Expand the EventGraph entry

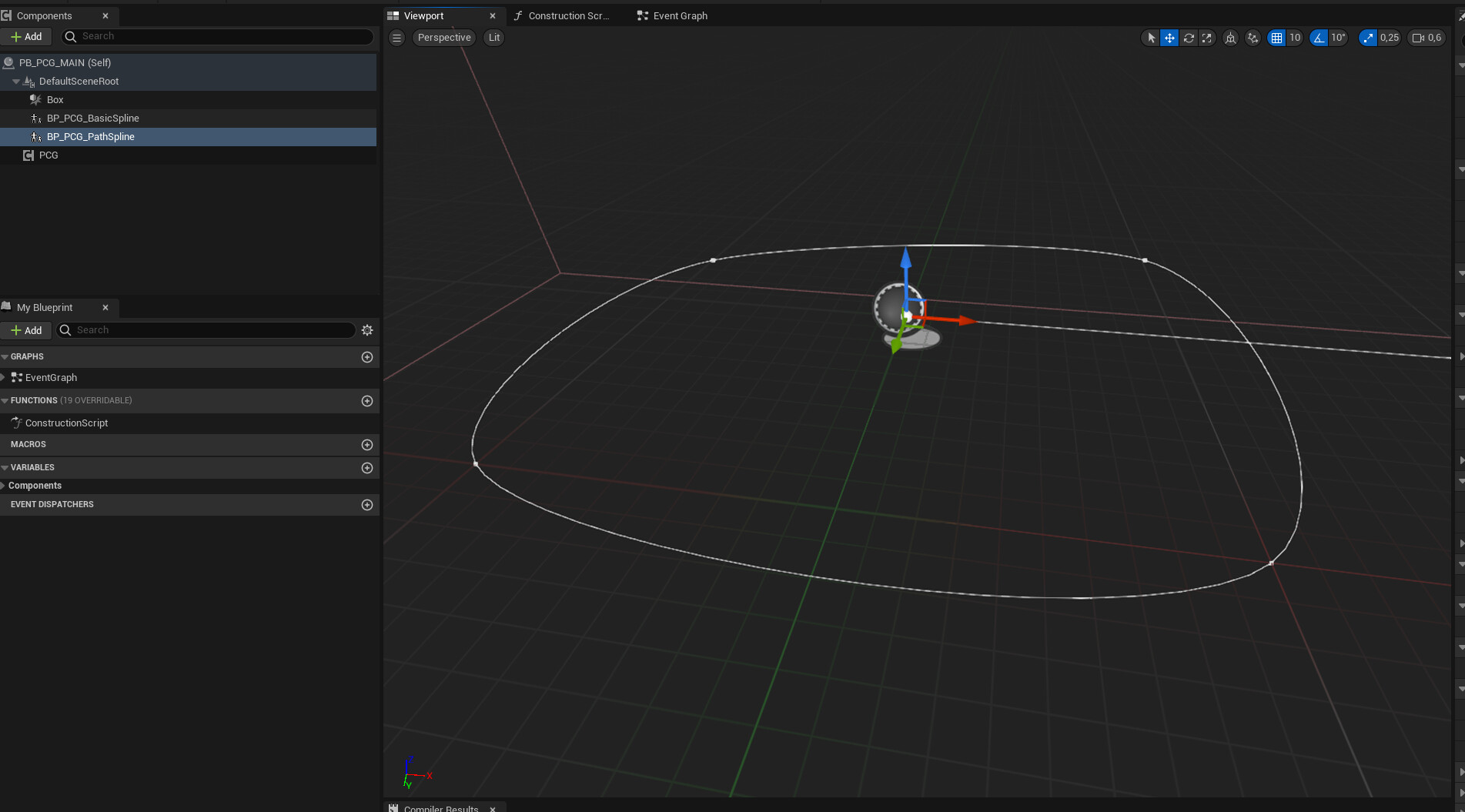tap(4, 377)
